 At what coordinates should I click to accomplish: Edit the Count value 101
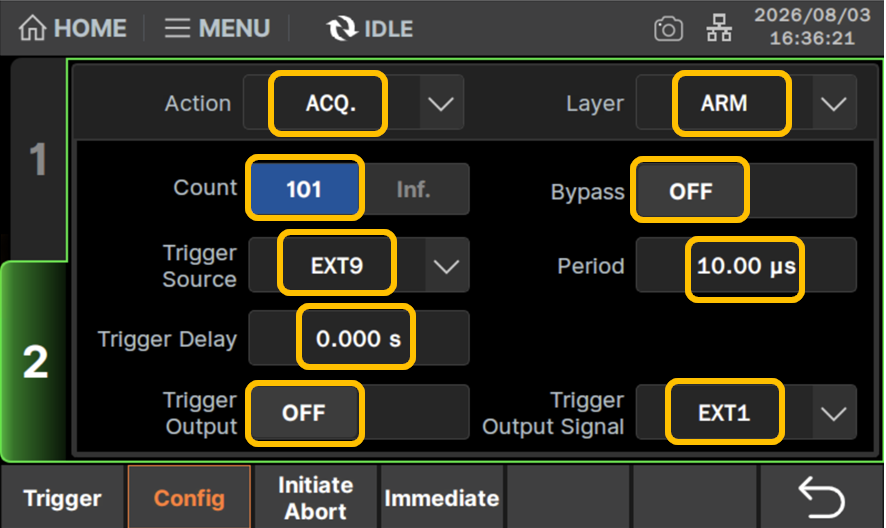[305, 188]
